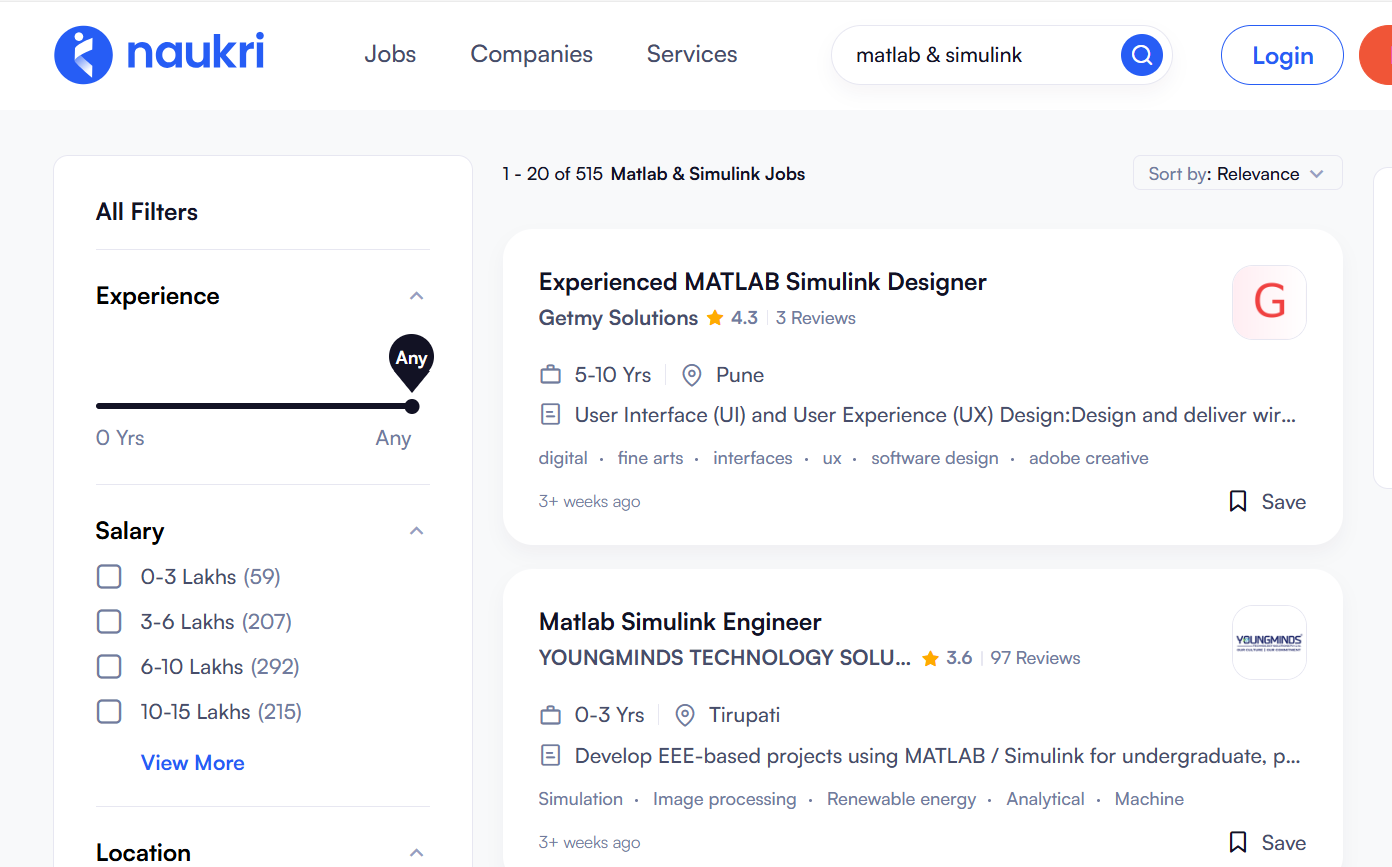The width and height of the screenshot is (1392, 867).
Task: Click the search field containing 'matlab & simulink'
Action: 975,55
